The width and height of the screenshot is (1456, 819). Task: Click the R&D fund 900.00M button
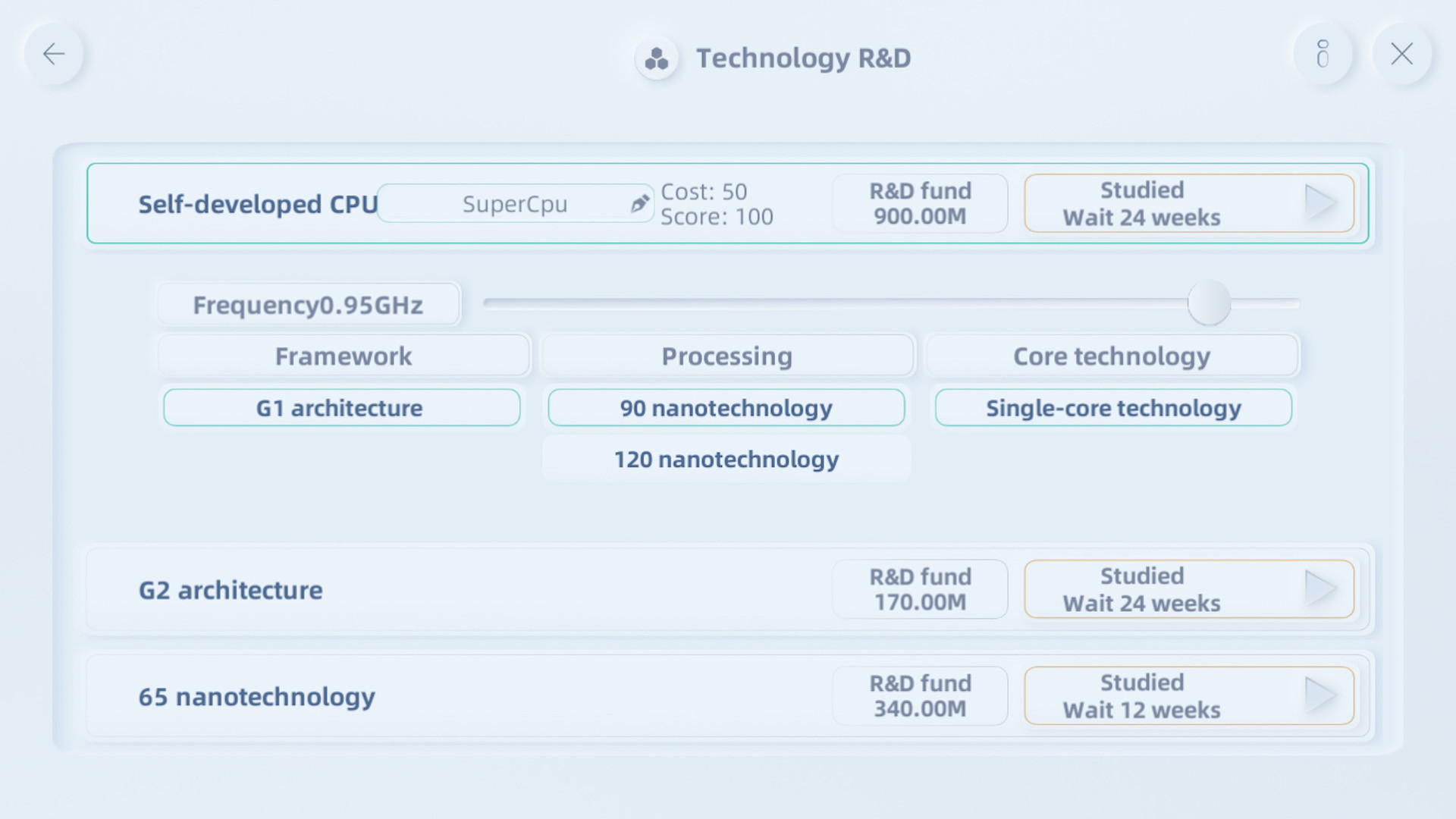point(920,202)
